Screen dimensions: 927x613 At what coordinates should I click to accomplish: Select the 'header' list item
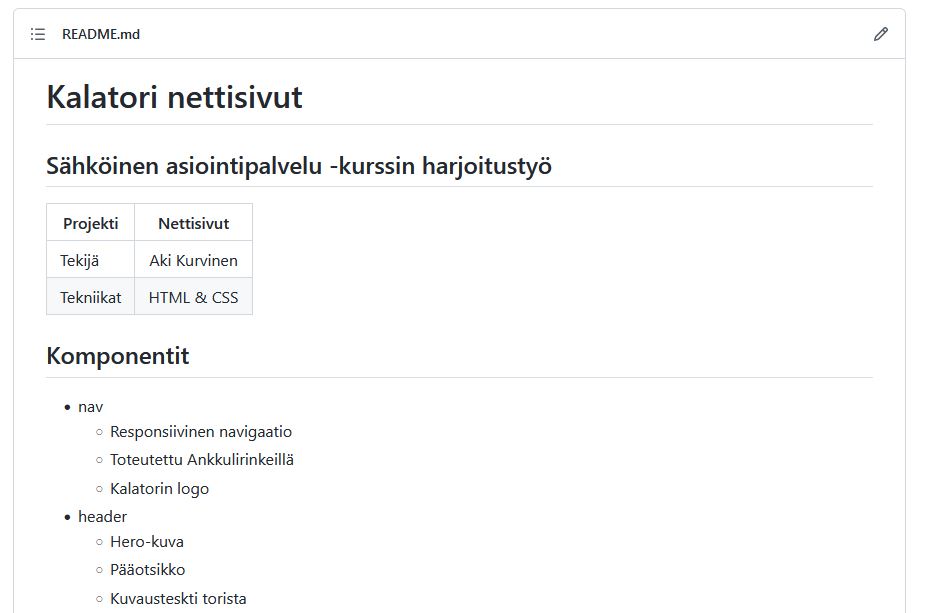[x=102, y=516]
